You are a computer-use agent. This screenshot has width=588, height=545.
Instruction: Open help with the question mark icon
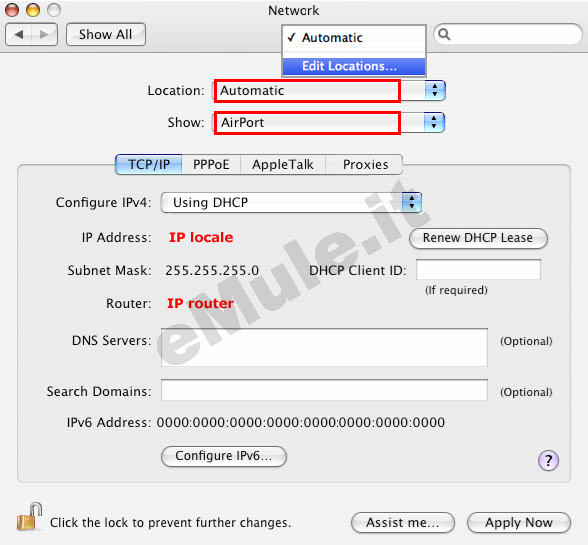pyautogui.click(x=548, y=460)
